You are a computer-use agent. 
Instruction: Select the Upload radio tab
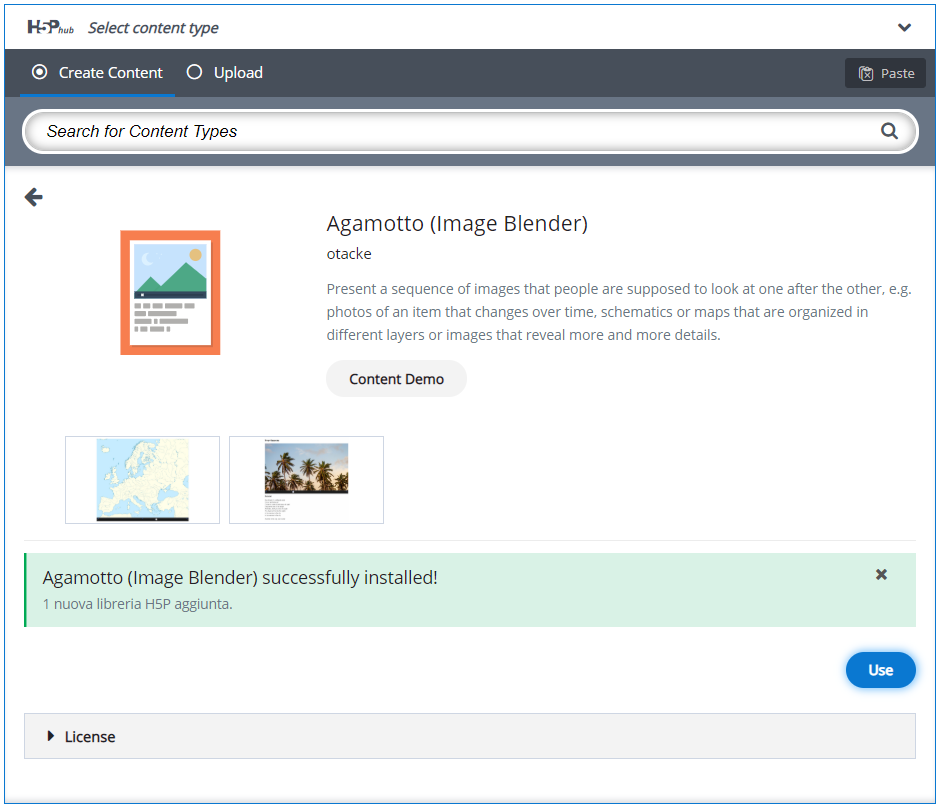(x=224, y=73)
